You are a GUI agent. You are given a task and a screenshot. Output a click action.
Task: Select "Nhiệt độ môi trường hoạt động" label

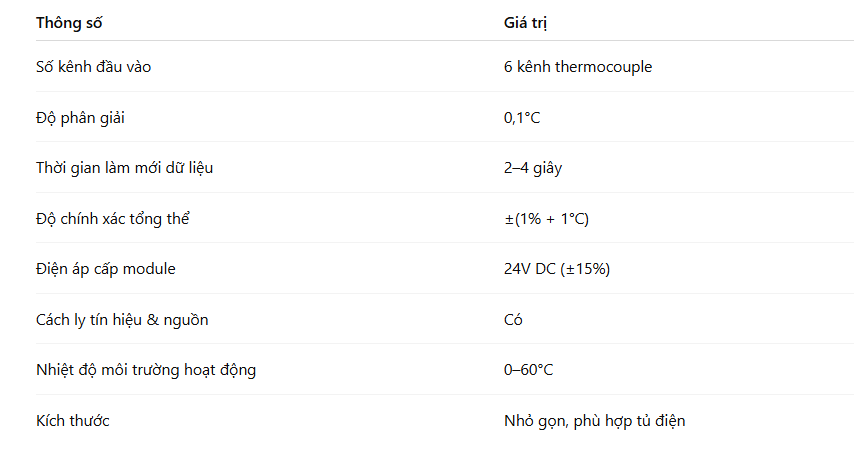coord(146,370)
